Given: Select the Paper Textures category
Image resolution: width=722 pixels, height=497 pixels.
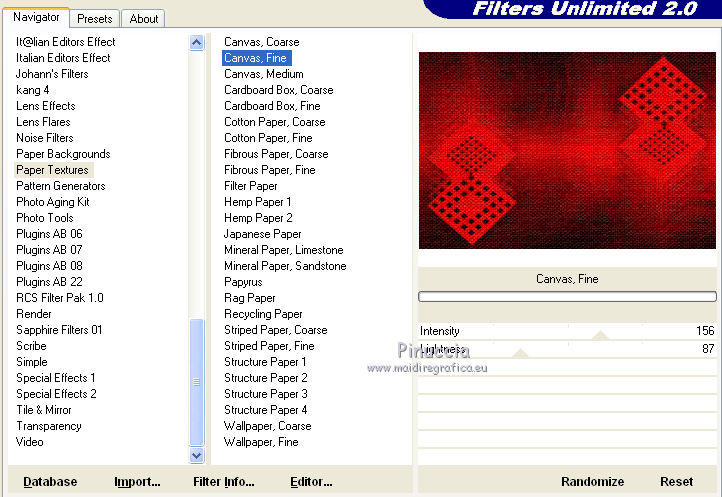Looking at the screenshot, I should pos(53,170).
